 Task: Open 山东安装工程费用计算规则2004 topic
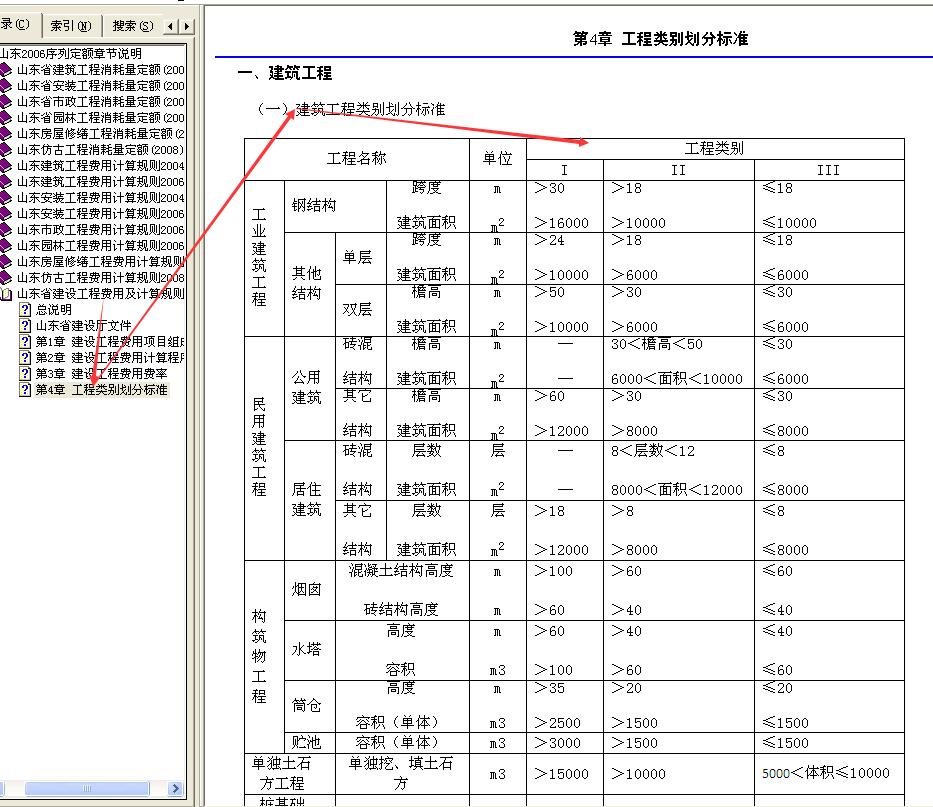tap(101, 198)
